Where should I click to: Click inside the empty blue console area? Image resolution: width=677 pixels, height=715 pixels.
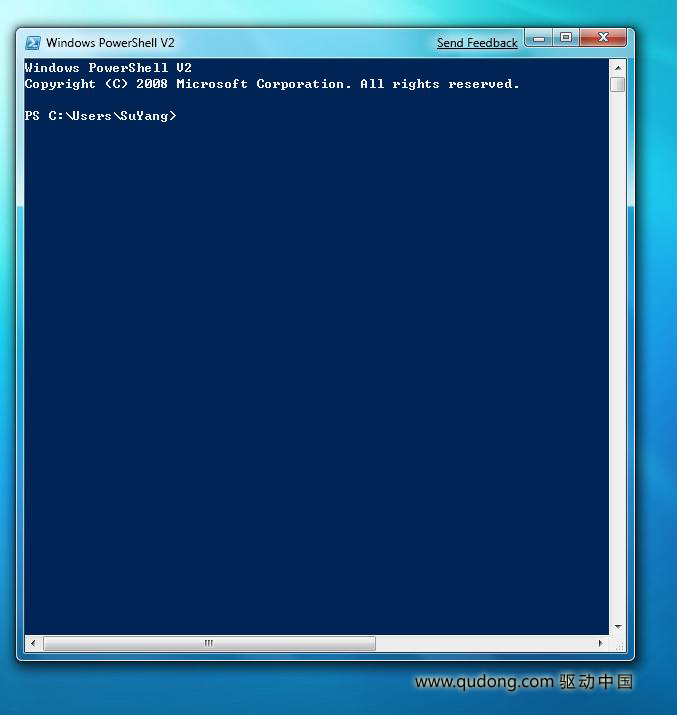(316, 374)
